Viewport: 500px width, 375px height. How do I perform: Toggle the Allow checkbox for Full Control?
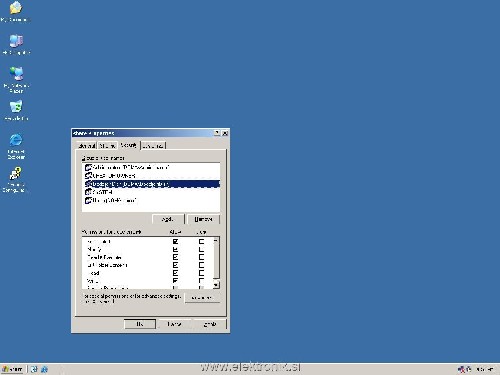[x=175, y=241]
